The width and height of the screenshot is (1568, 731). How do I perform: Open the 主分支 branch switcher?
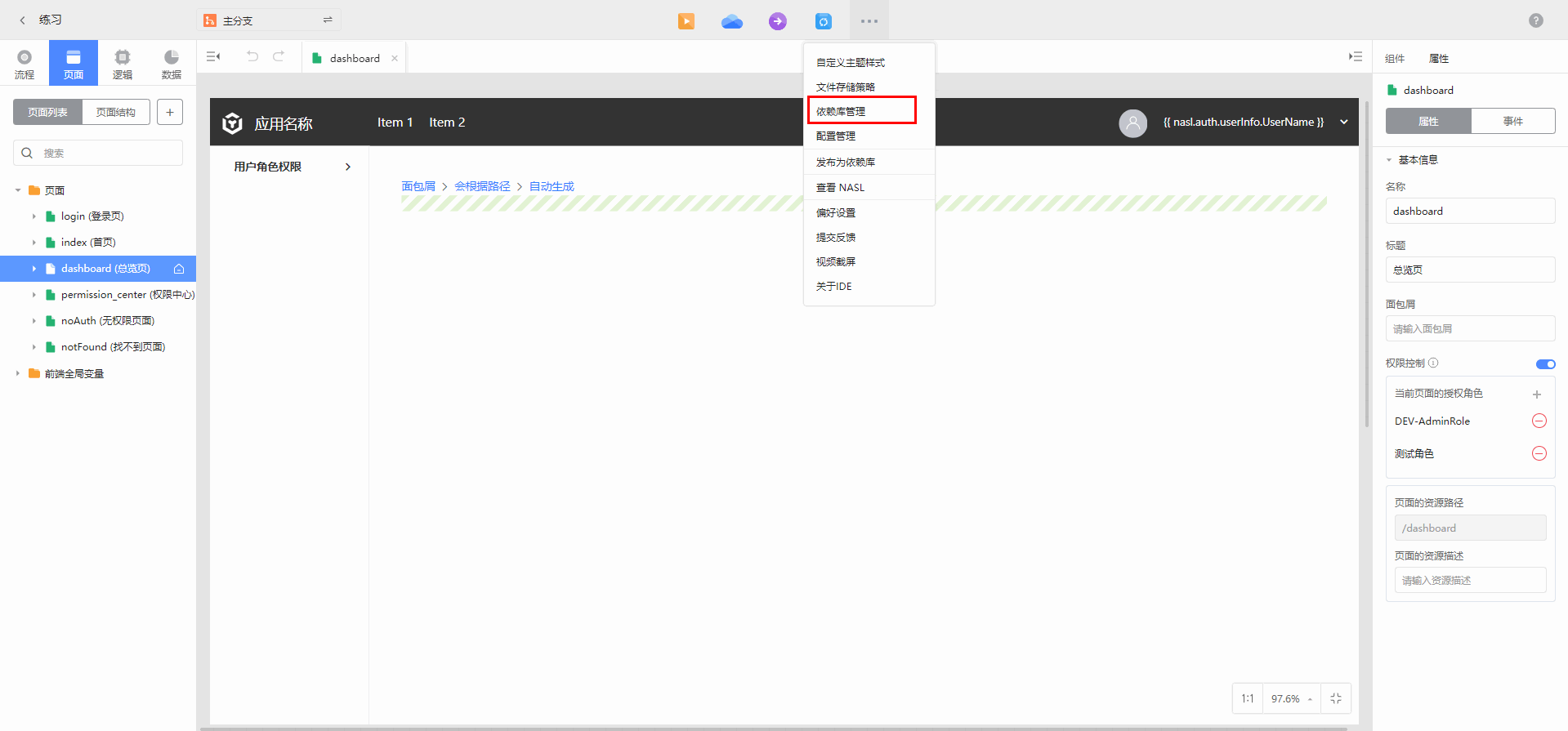tap(270, 20)
